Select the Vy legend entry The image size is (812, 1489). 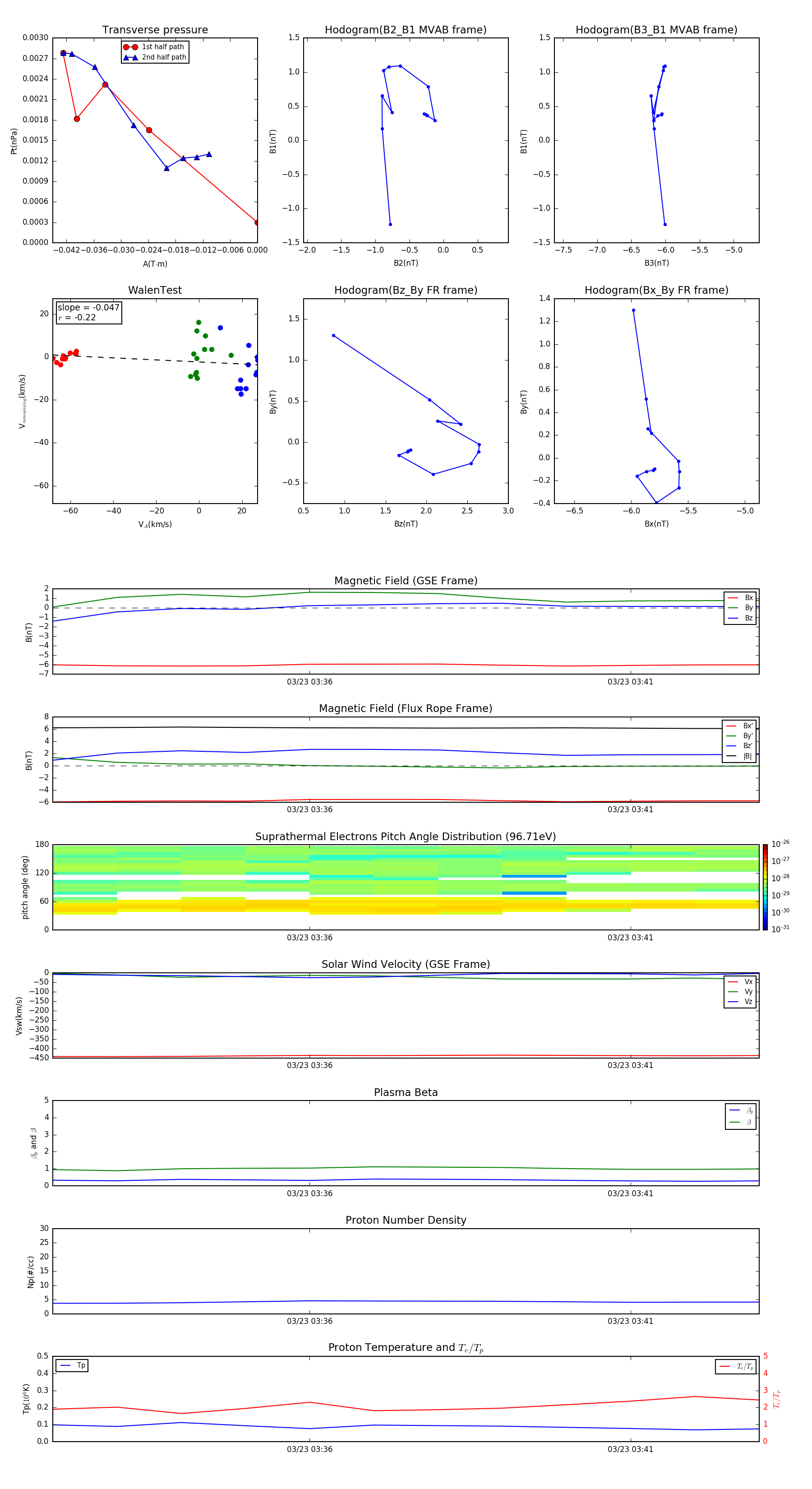point(740,992)
